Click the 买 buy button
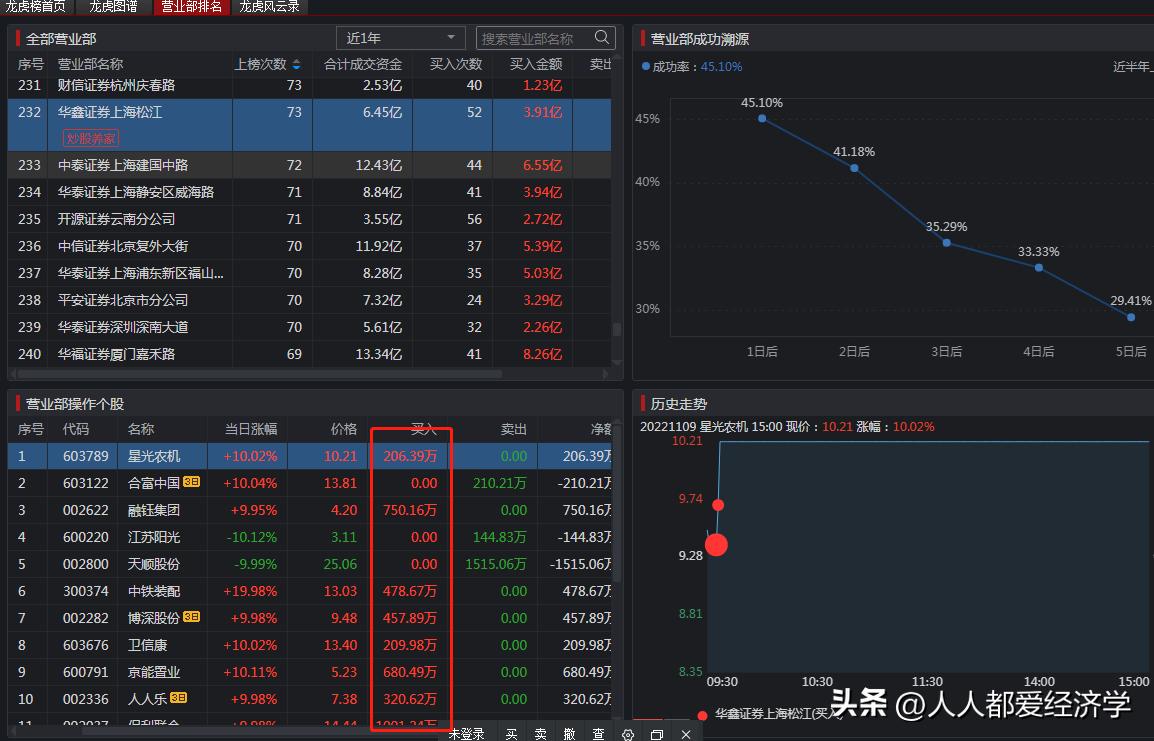 pos(511,734)
